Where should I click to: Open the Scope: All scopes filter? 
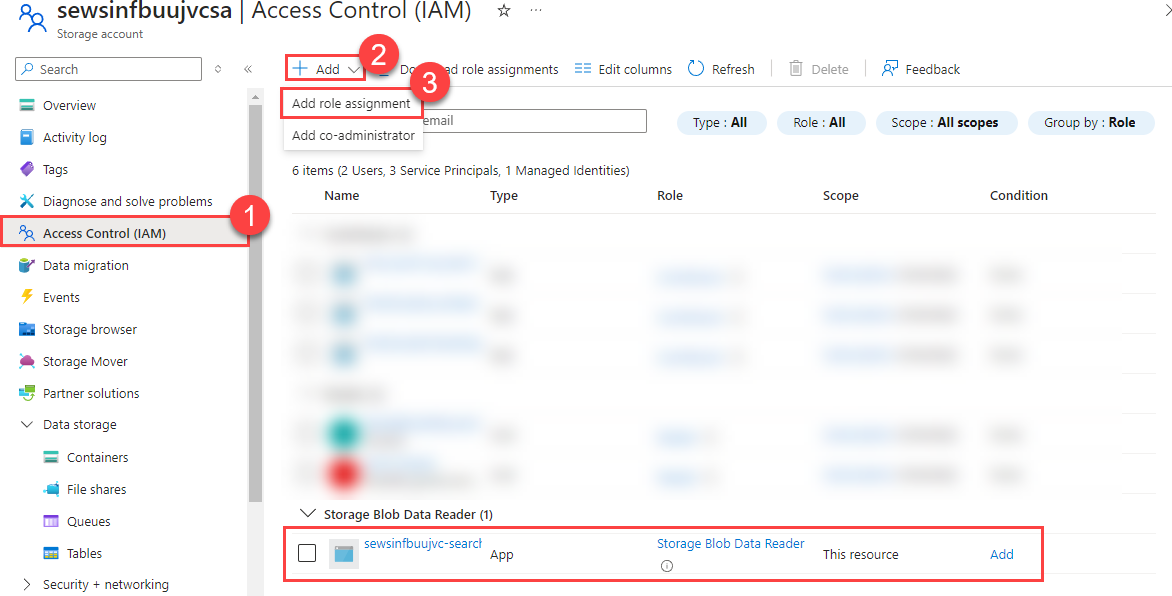pyautogui.click(x=946, y=122)
